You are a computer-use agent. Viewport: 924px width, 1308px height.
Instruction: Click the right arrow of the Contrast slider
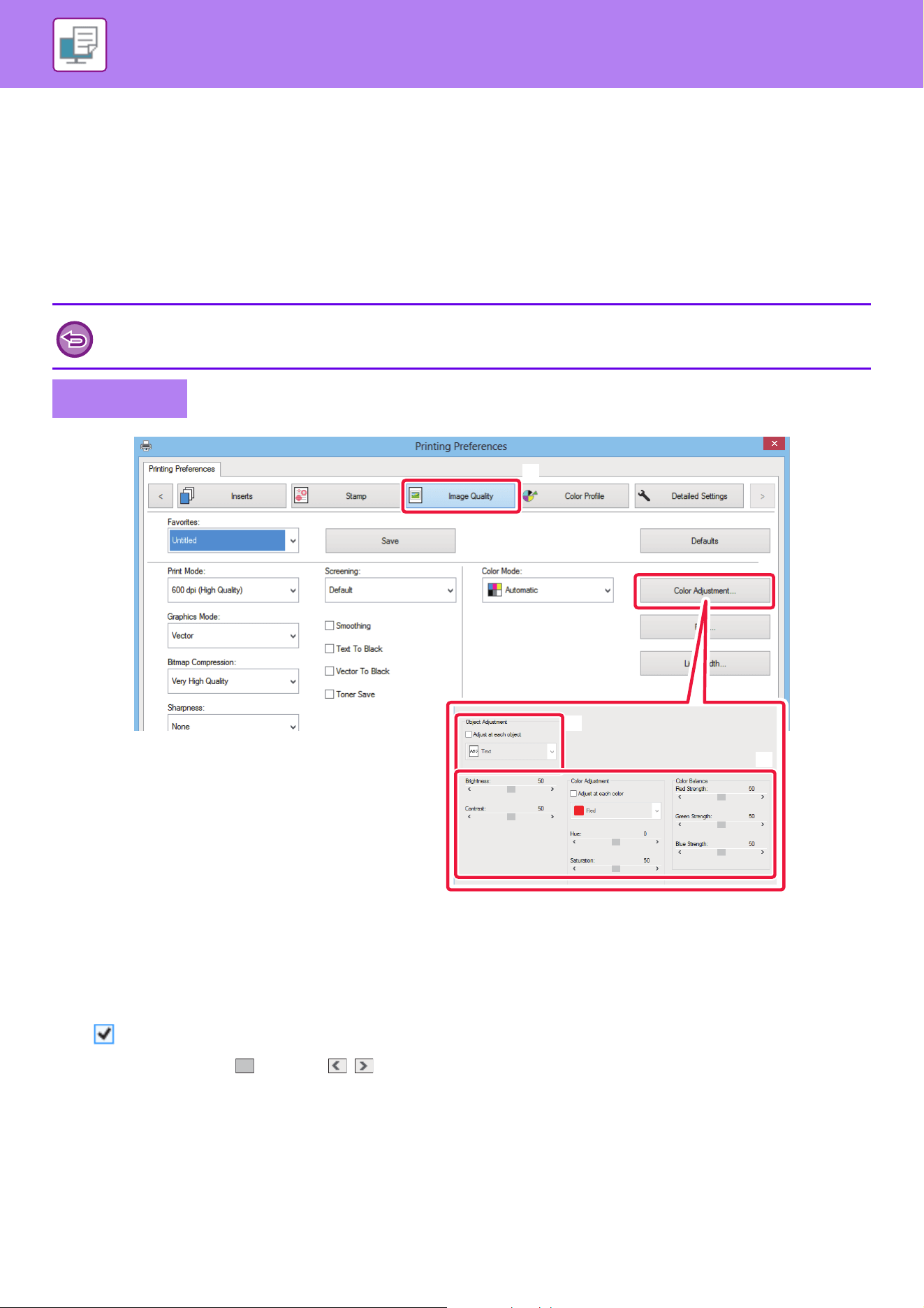[x=552, y=816]
